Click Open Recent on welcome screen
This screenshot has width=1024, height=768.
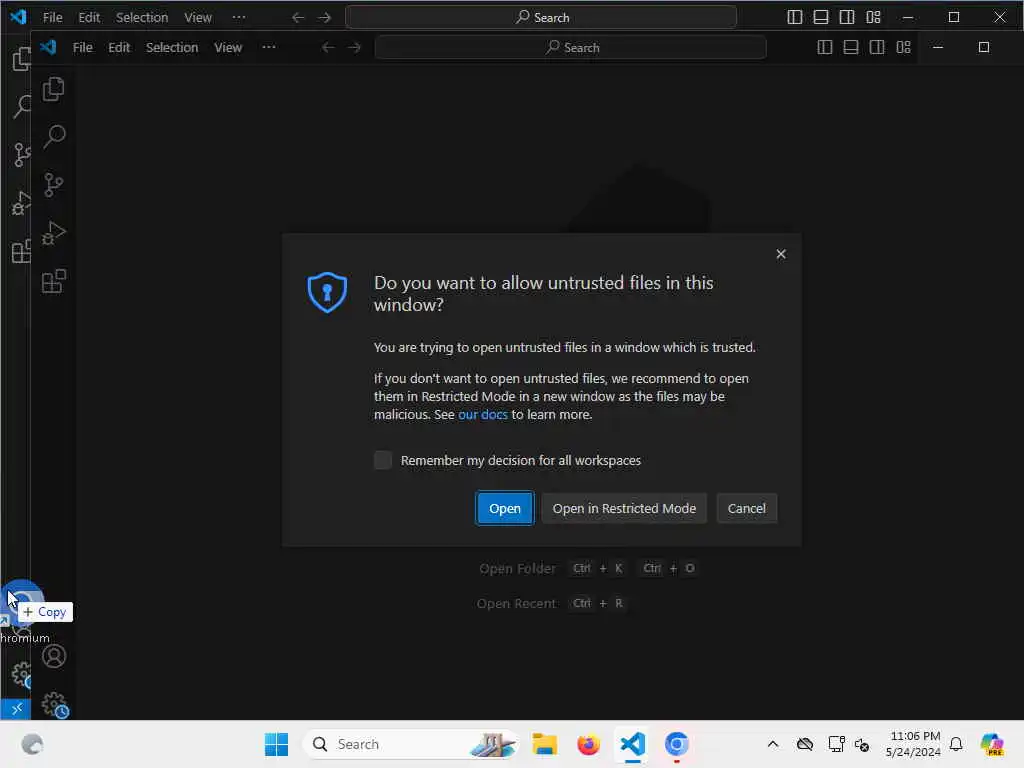[x=516, y=603]
